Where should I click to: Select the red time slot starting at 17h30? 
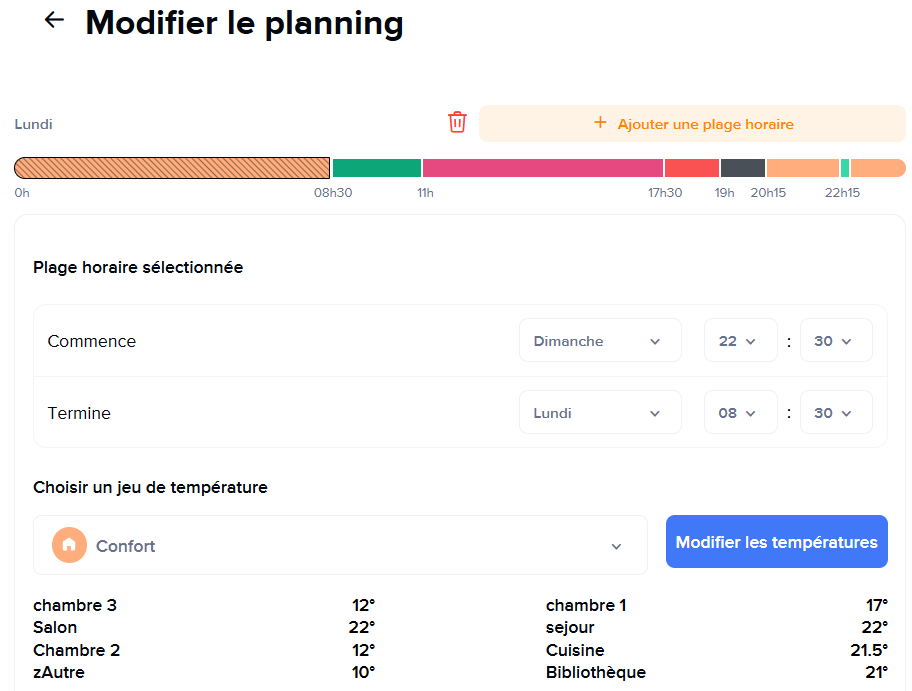click(691, 168)
